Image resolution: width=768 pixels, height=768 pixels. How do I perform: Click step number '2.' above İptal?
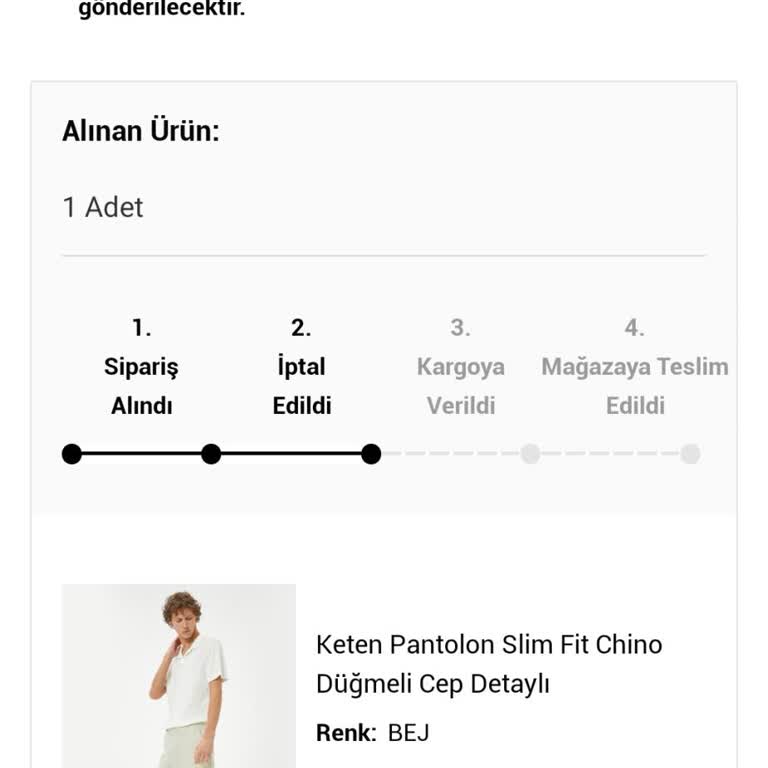pyautogui.click(x=301, y=328)
